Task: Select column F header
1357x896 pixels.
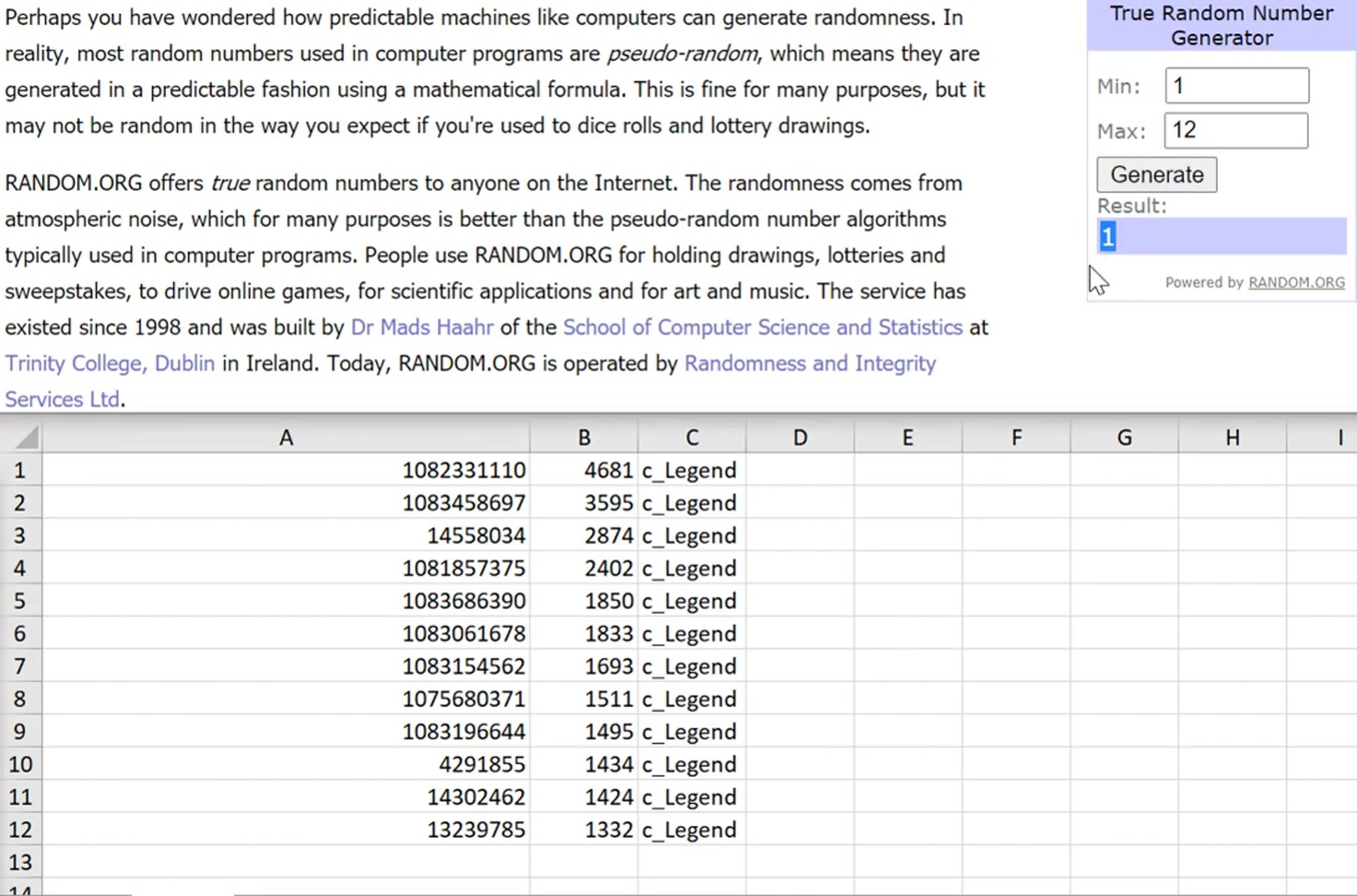Action: [1016, 438]
